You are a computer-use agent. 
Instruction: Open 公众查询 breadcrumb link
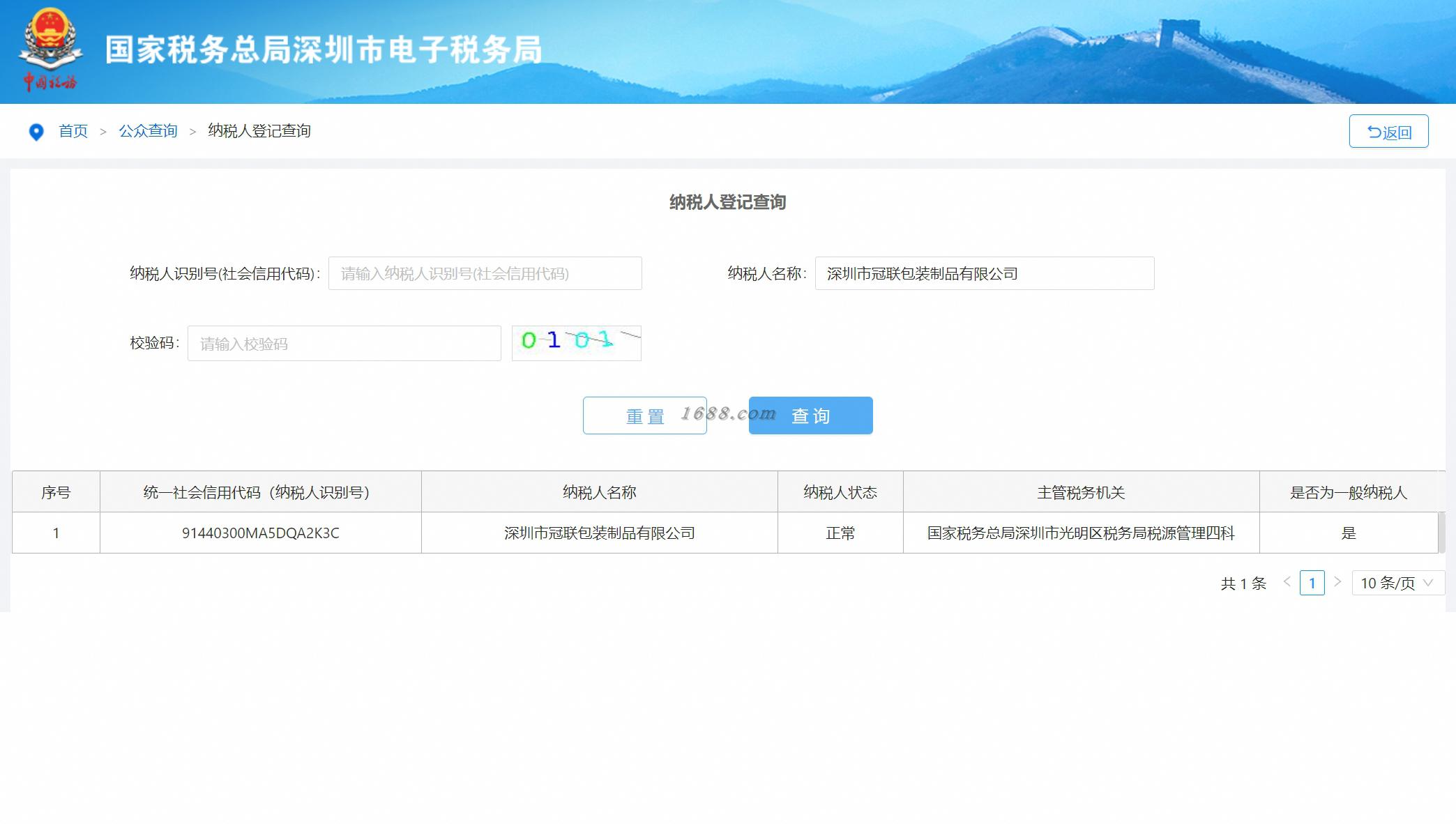(148, 131)
